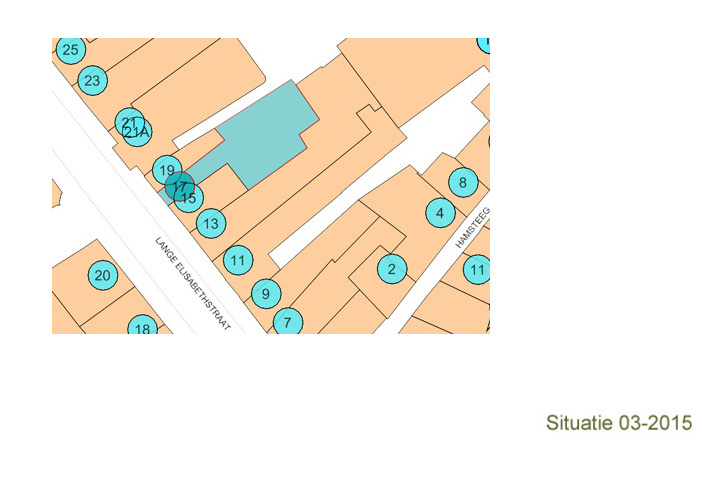Select house number 7 marker

coord(287,321)
